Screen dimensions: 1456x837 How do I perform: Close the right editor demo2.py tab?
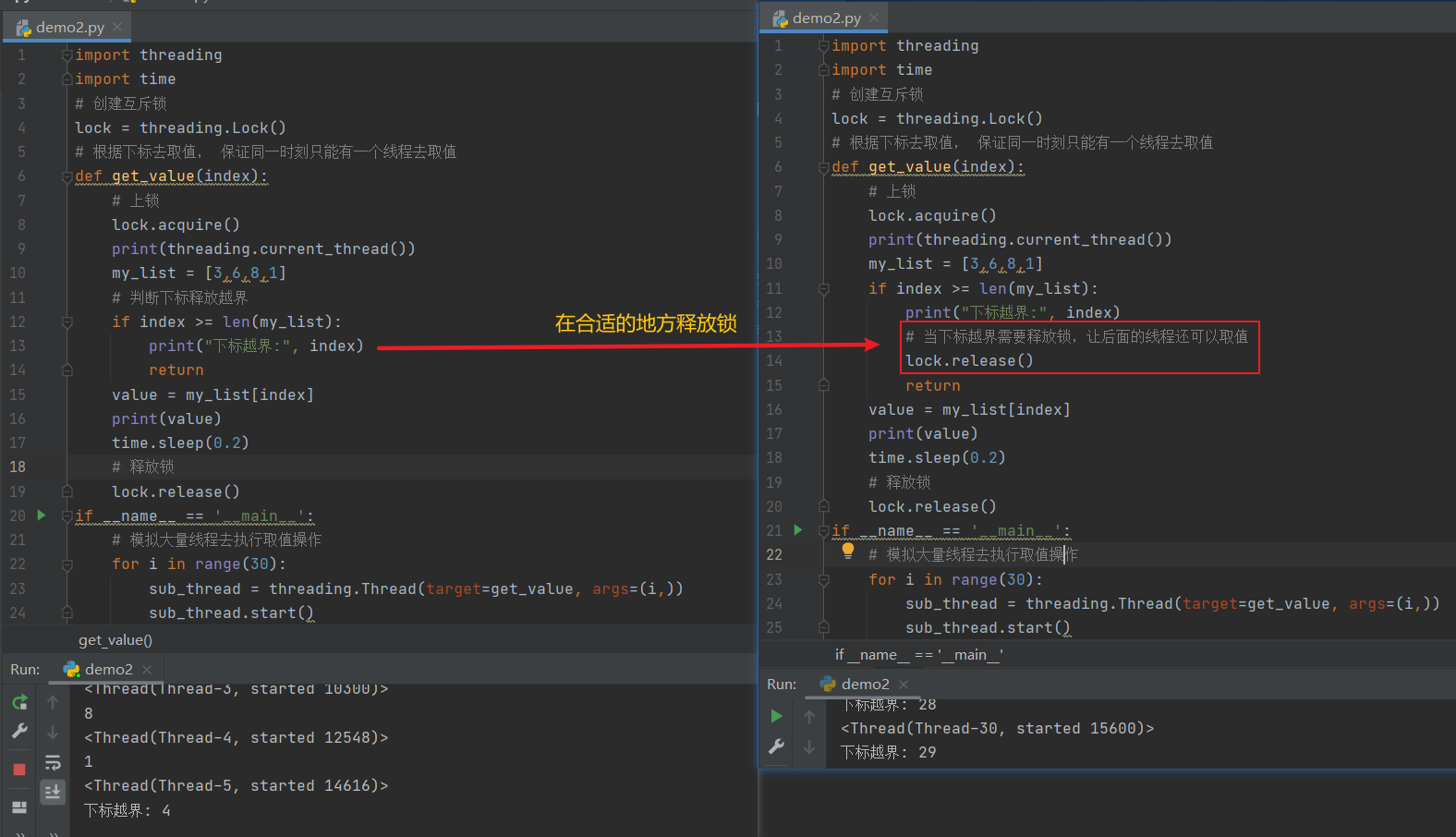pos(874,18)
